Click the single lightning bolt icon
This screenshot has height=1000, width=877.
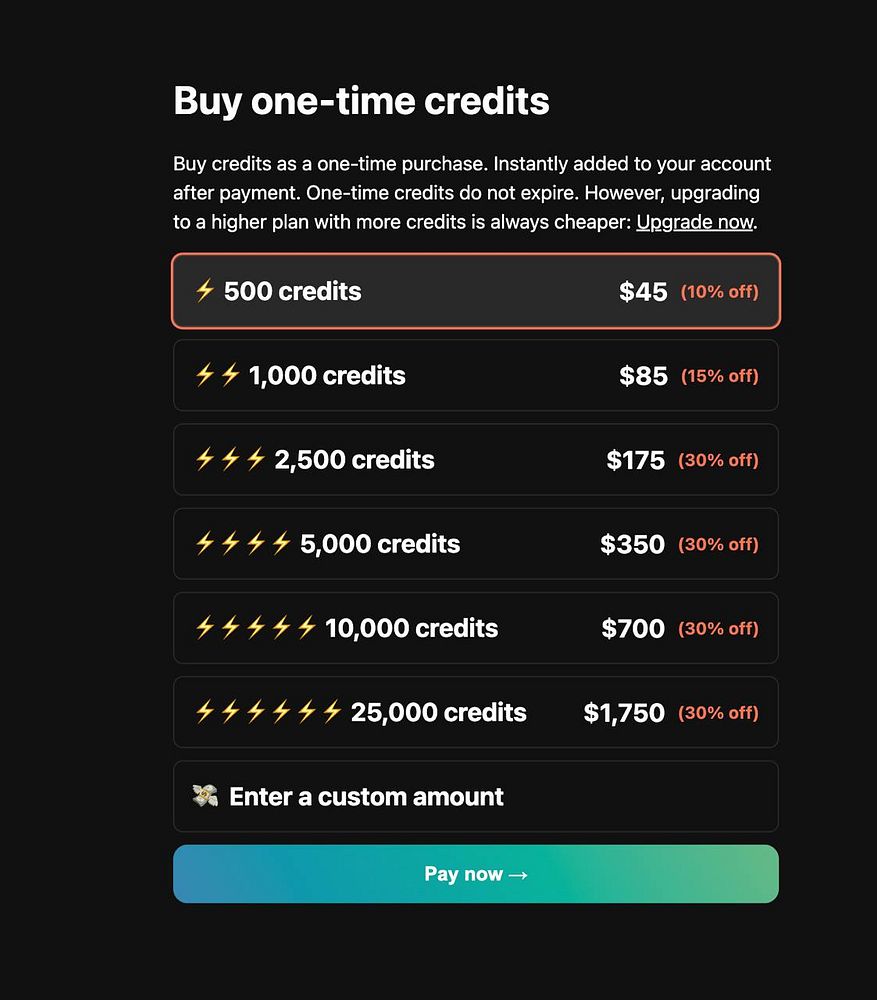[x=205, y=291]
